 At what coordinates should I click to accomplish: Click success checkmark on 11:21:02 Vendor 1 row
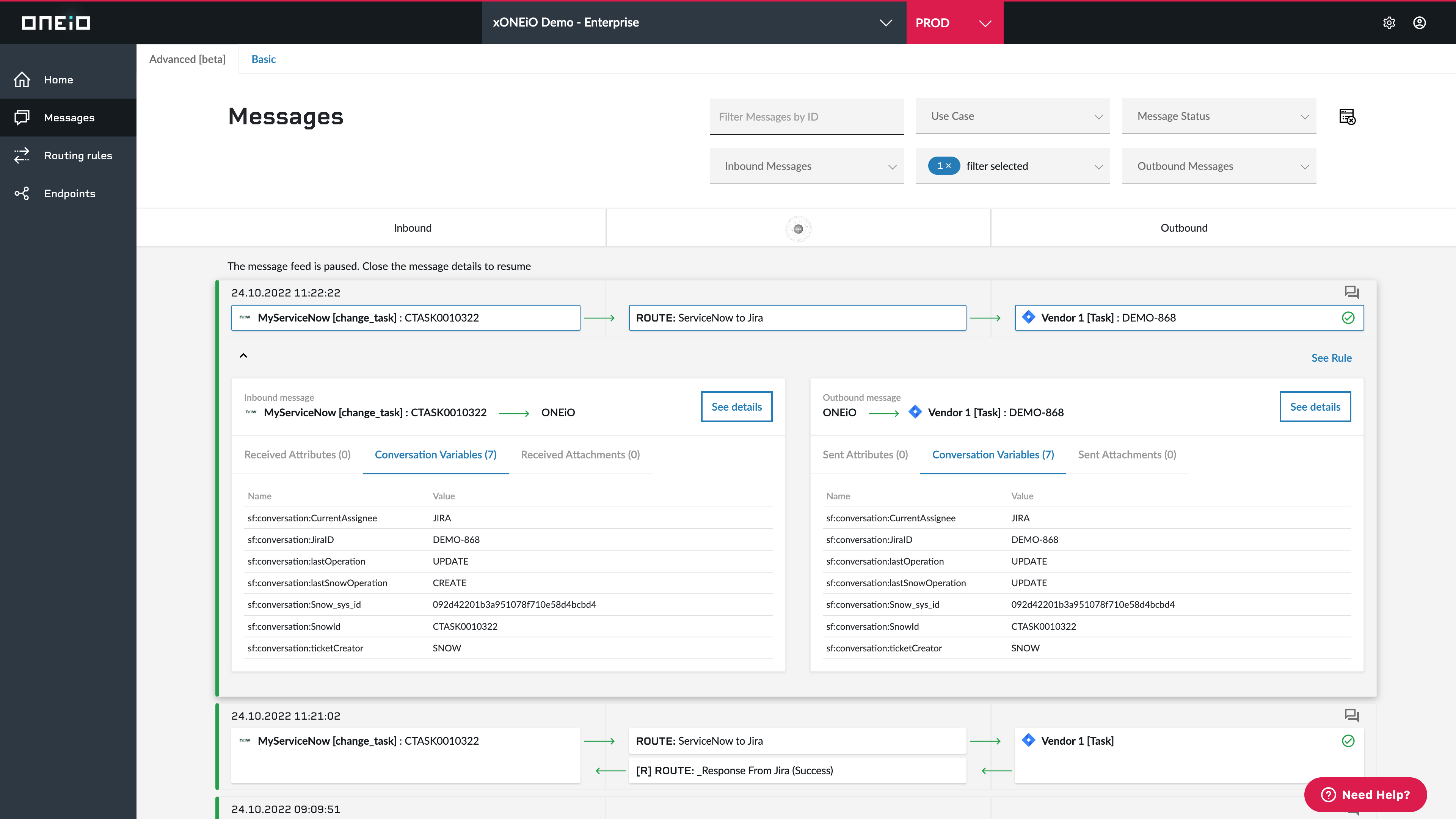coord(1348,741)
